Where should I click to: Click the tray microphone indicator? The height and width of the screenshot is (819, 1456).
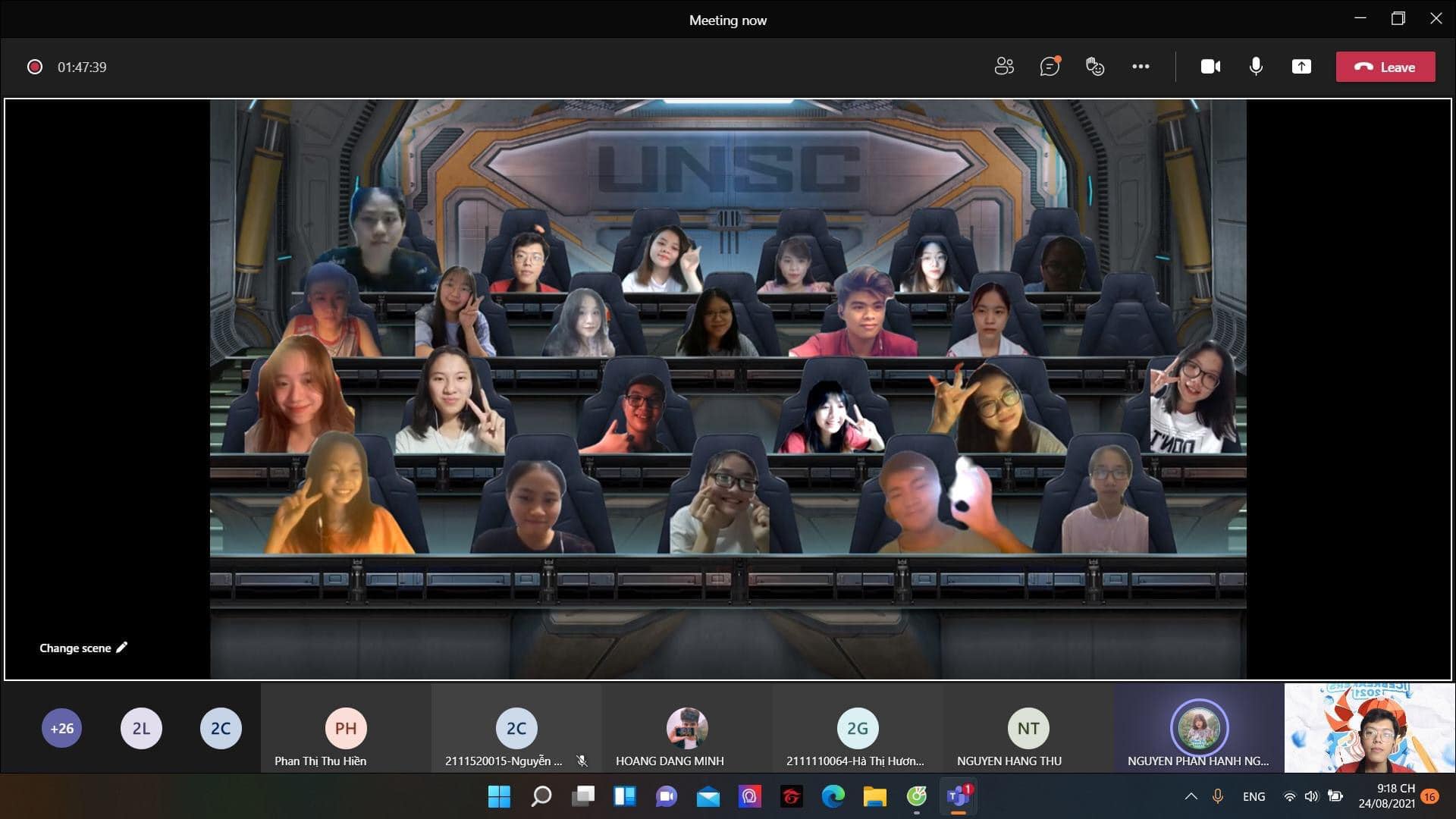1218,796
